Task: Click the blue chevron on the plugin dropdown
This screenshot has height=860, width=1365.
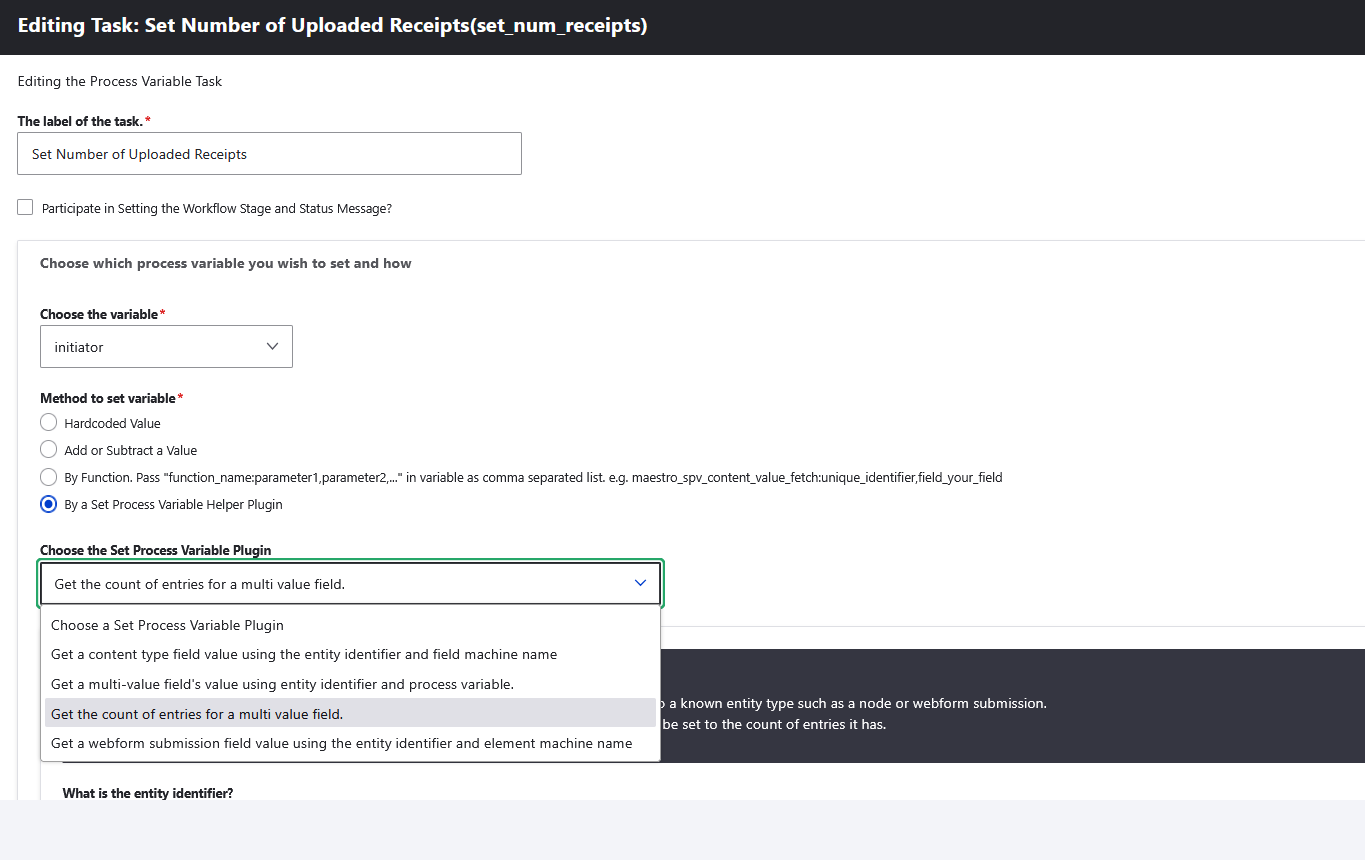Action: (639, 582)
